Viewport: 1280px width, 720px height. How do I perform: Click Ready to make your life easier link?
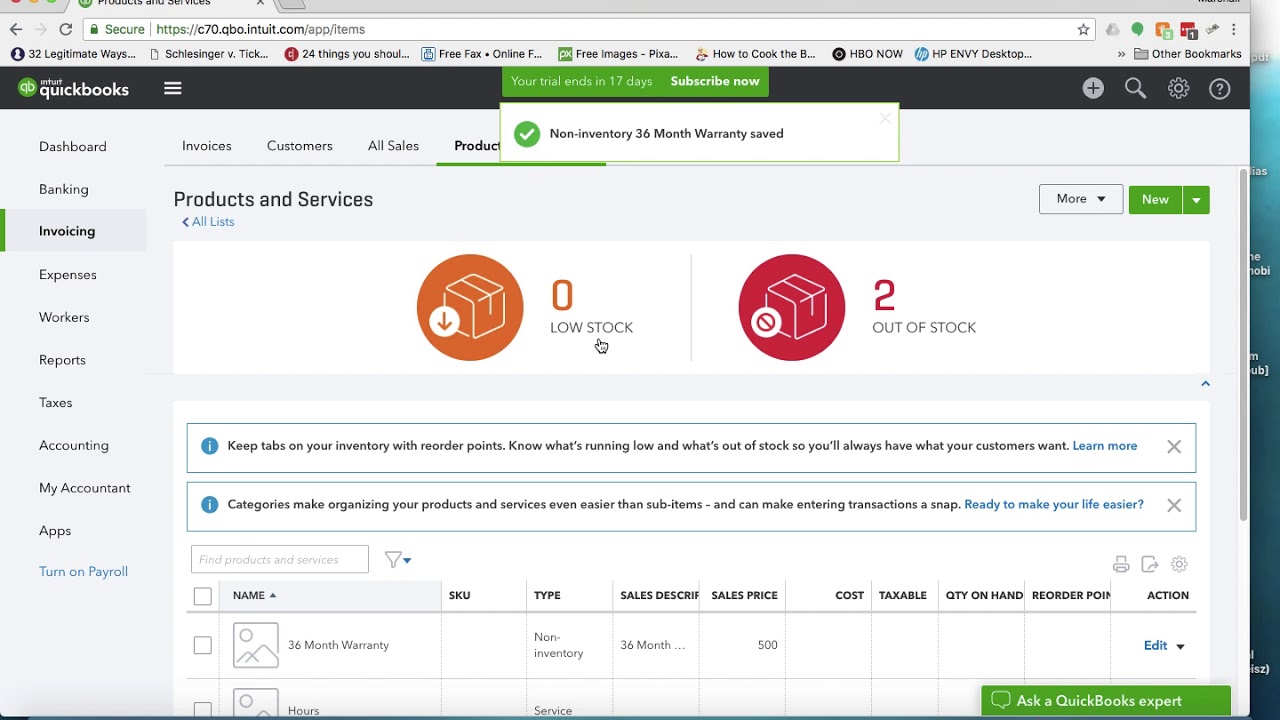pos(1054,504)
